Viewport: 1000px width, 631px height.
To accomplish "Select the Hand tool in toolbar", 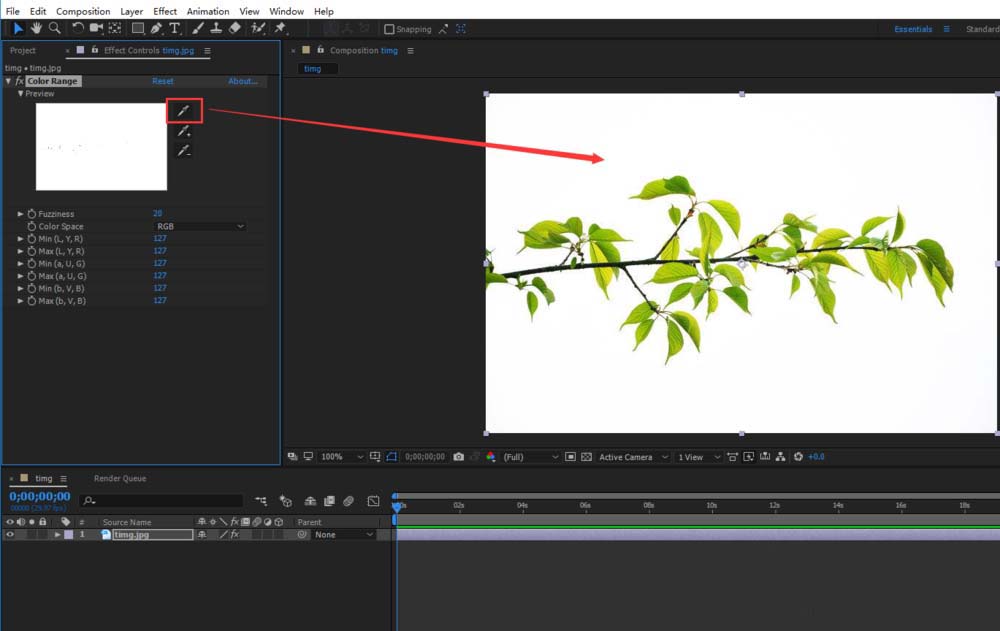I will (36, 29).
